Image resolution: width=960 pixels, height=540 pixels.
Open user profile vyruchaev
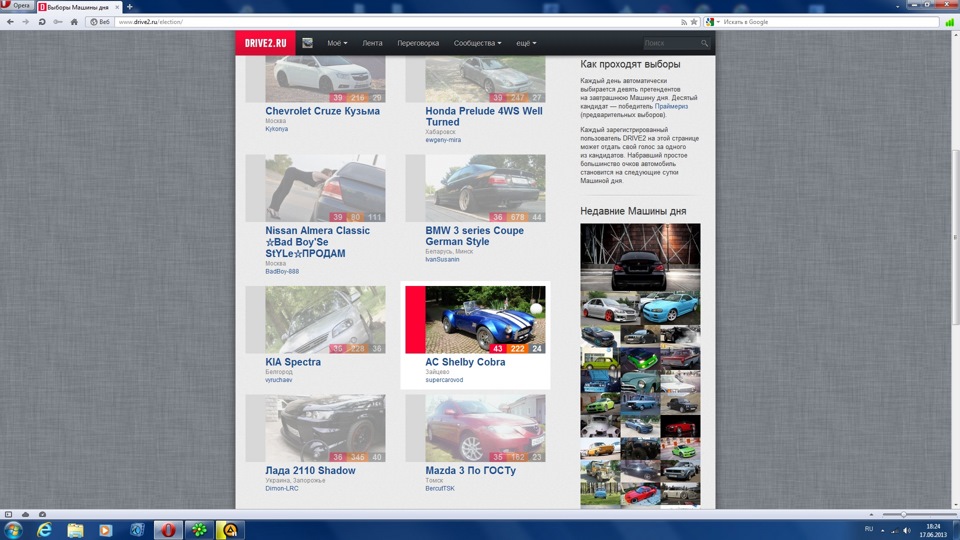click(279, 380)
